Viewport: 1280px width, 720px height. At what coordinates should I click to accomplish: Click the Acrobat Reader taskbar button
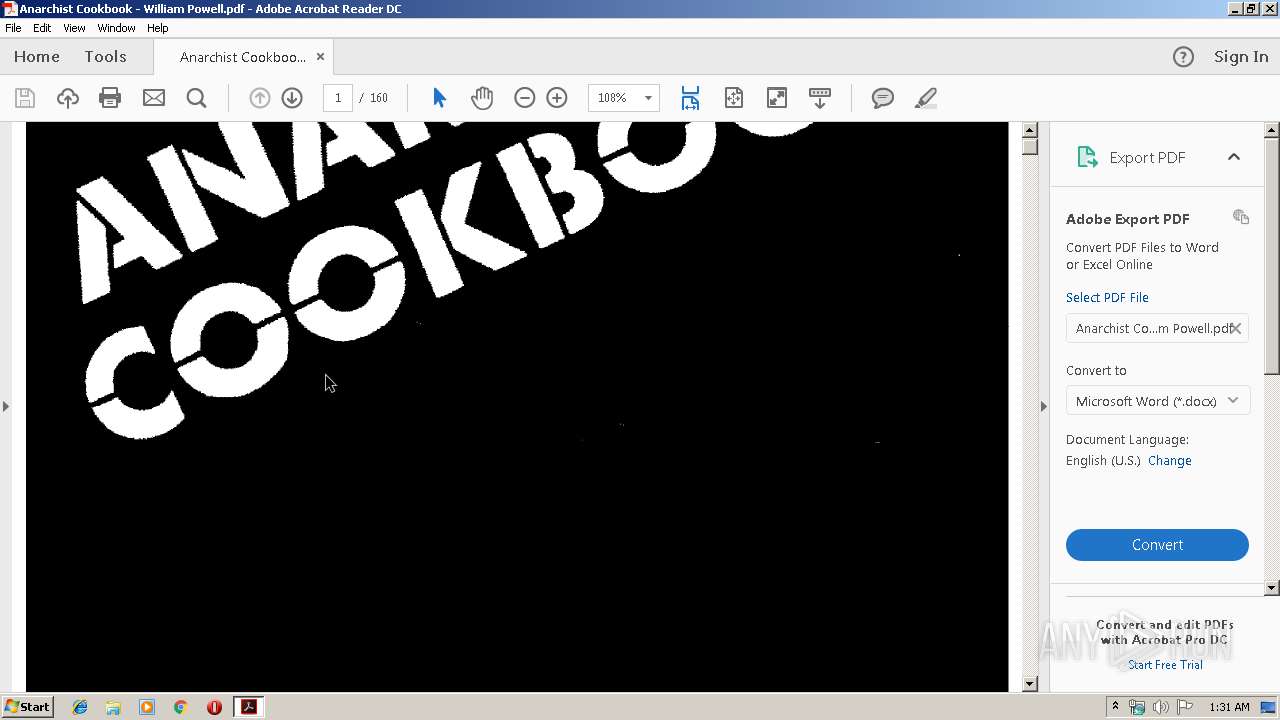click(248, 707)
